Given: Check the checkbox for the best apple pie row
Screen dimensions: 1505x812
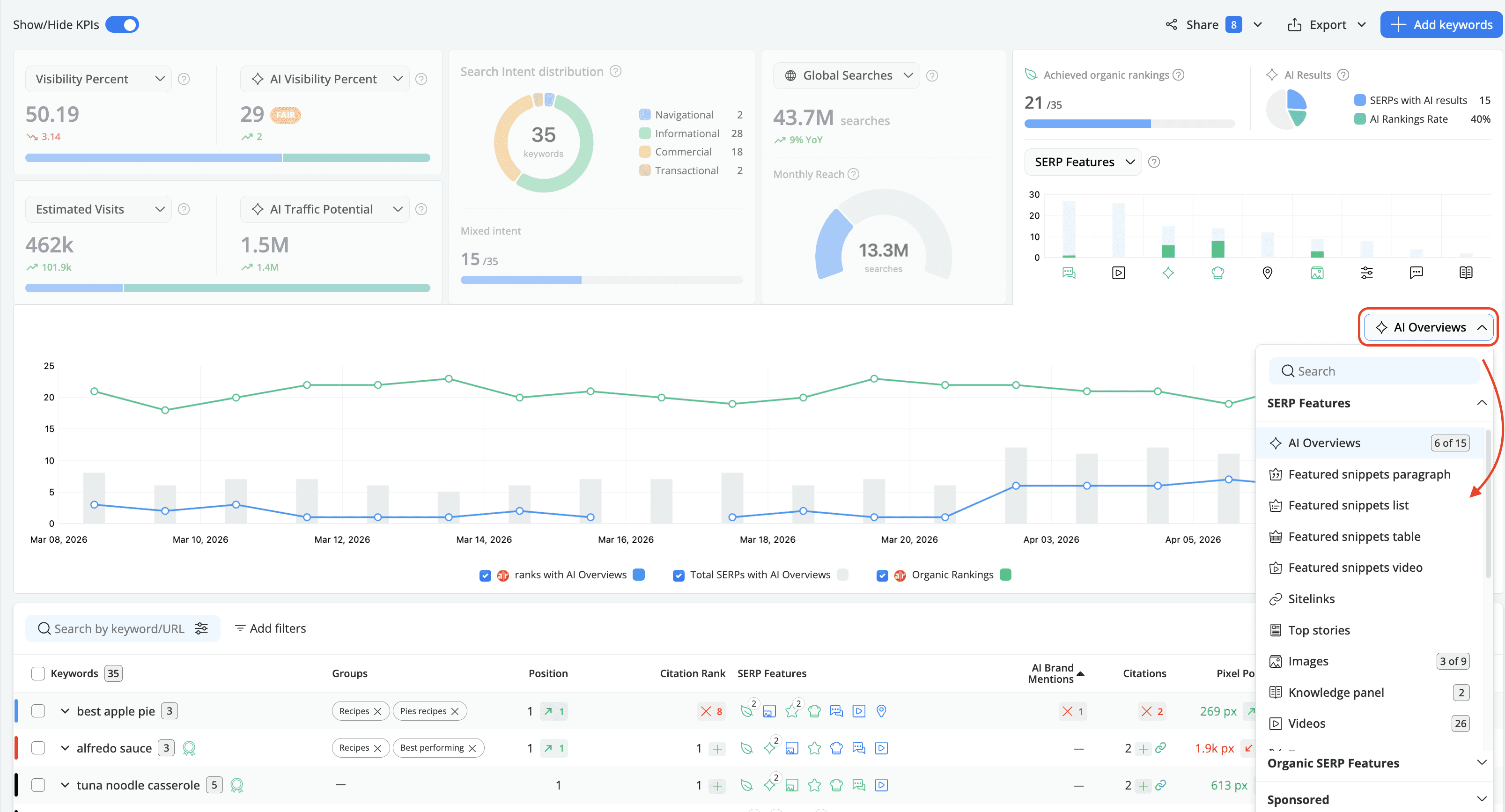Looking at the screenshot, I should [x=38, y=711].
